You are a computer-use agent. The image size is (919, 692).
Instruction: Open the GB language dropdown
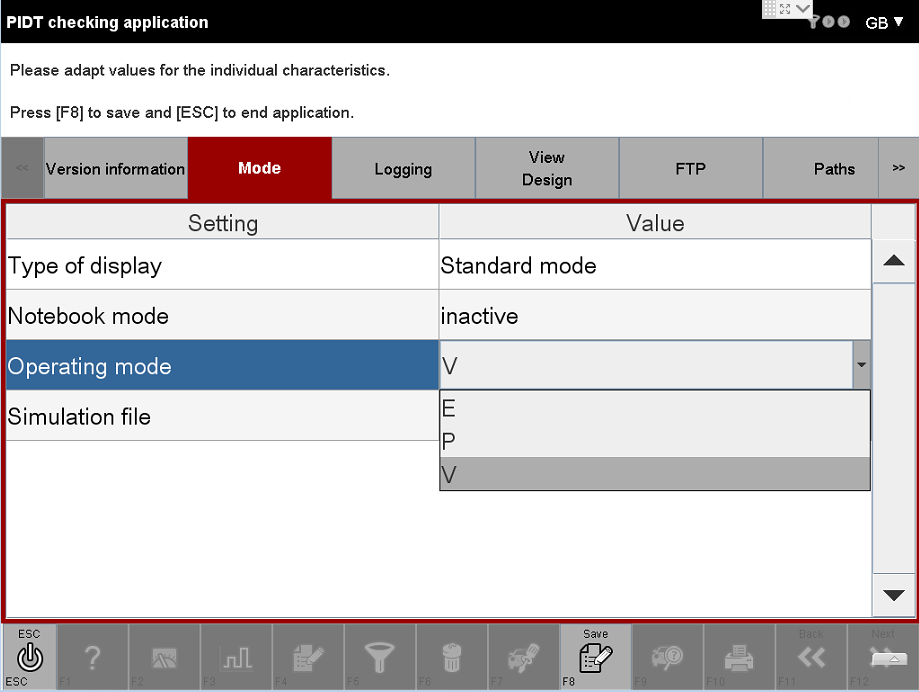pyautogui.click(x=884, y=22)
